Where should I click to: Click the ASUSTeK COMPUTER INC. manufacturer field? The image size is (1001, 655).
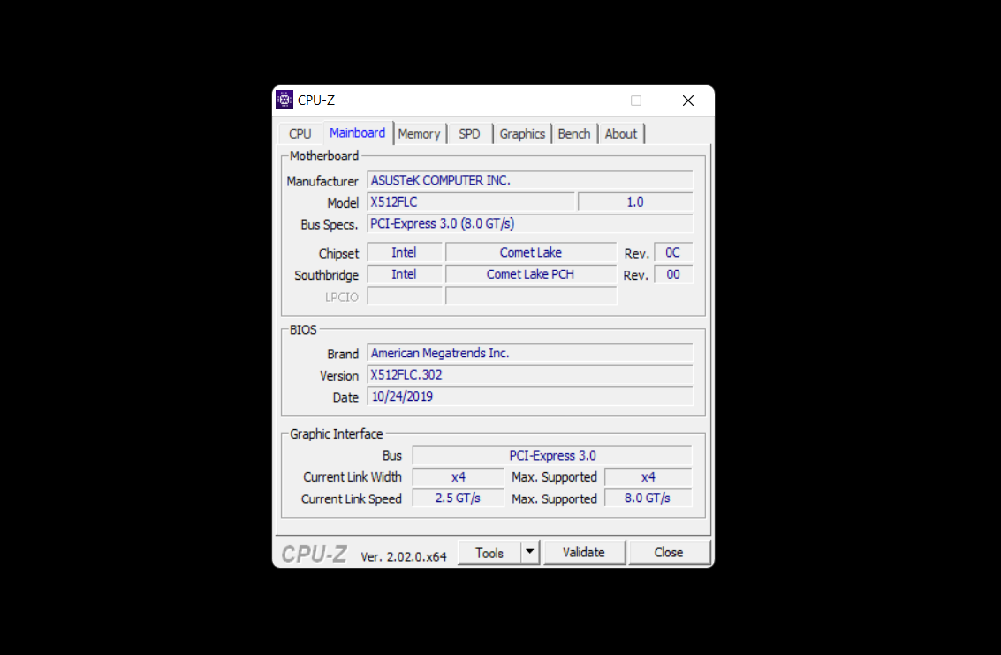coord(530,181)
